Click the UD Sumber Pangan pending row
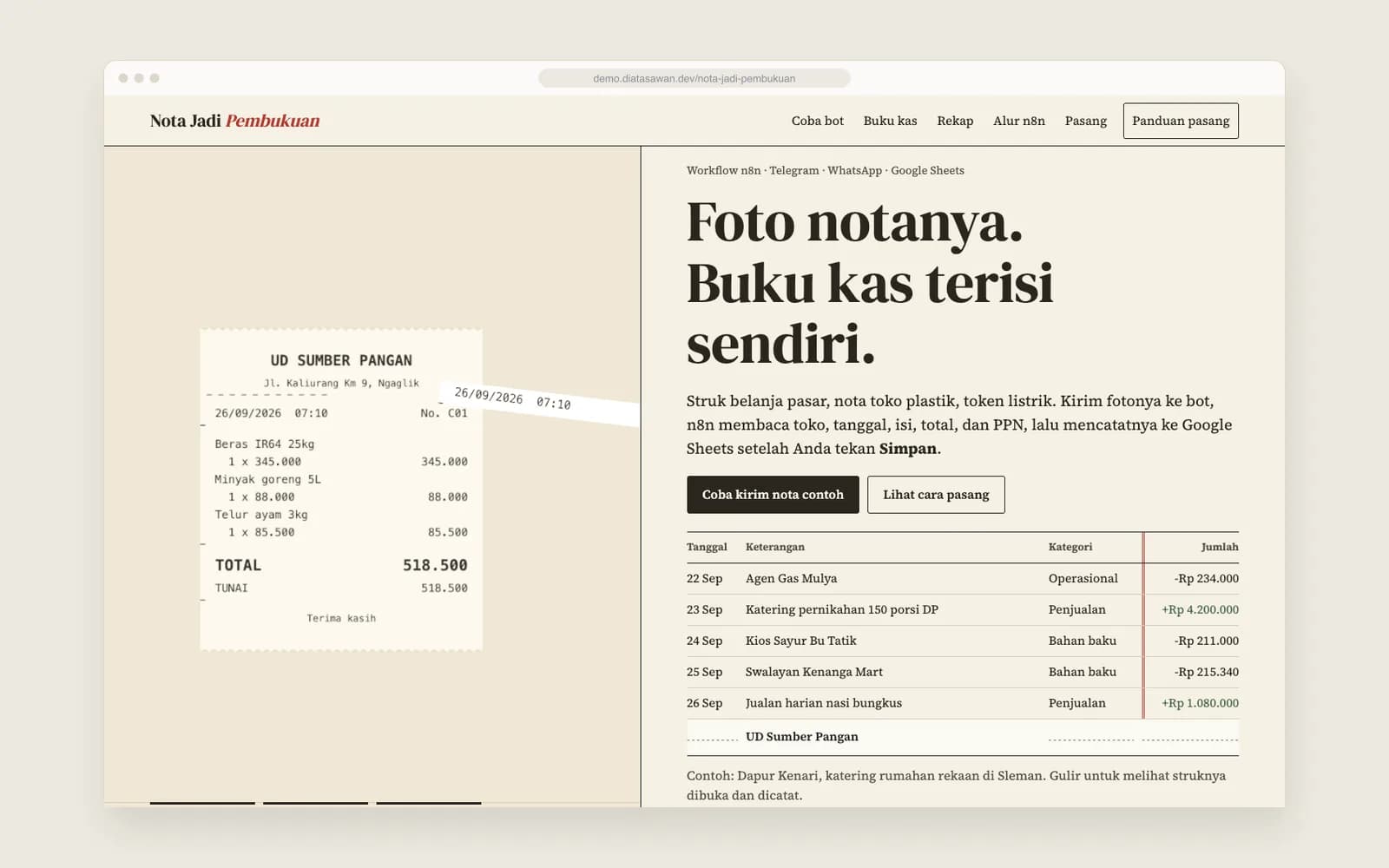Viewport: 1389px width, 868px height. click(x=963, y=737)
